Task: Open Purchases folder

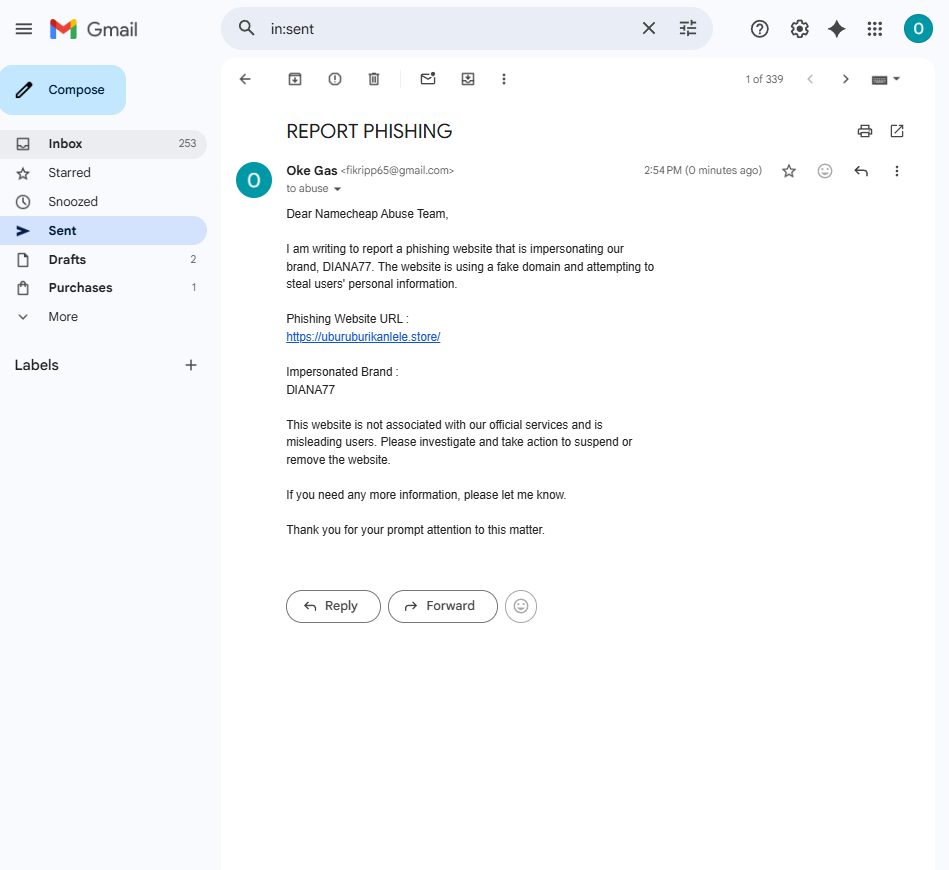Action: pyautogui.click(x=103, y=288)
